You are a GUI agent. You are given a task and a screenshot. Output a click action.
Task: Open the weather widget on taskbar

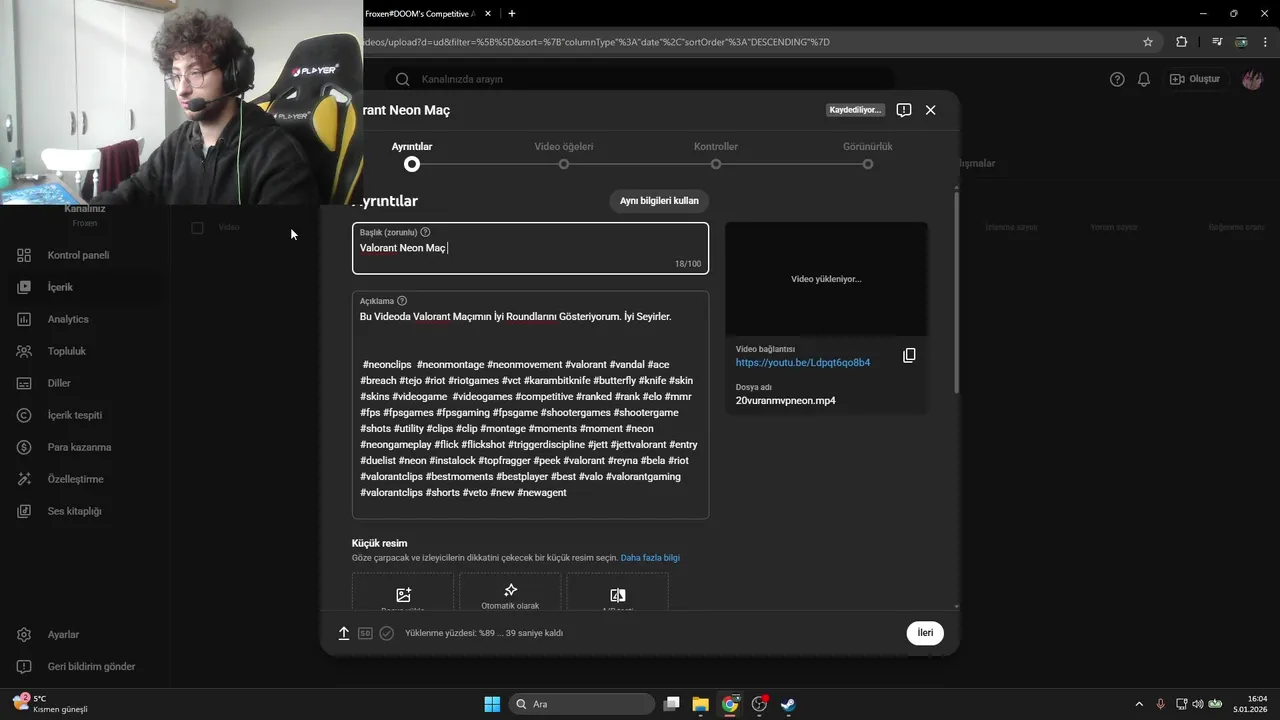pos(50,704)
